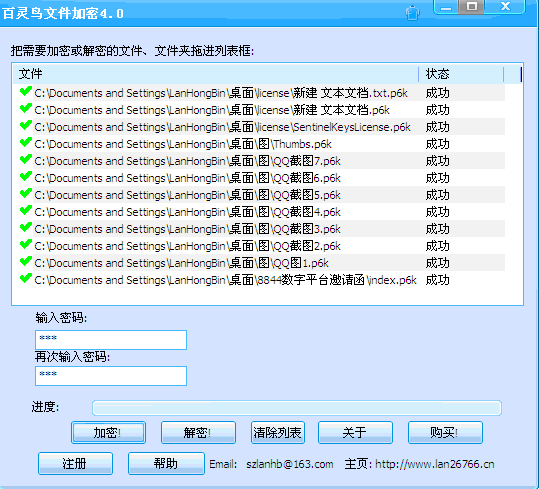Click 成功 status of QQ图1.p6k row

[438, 263]
